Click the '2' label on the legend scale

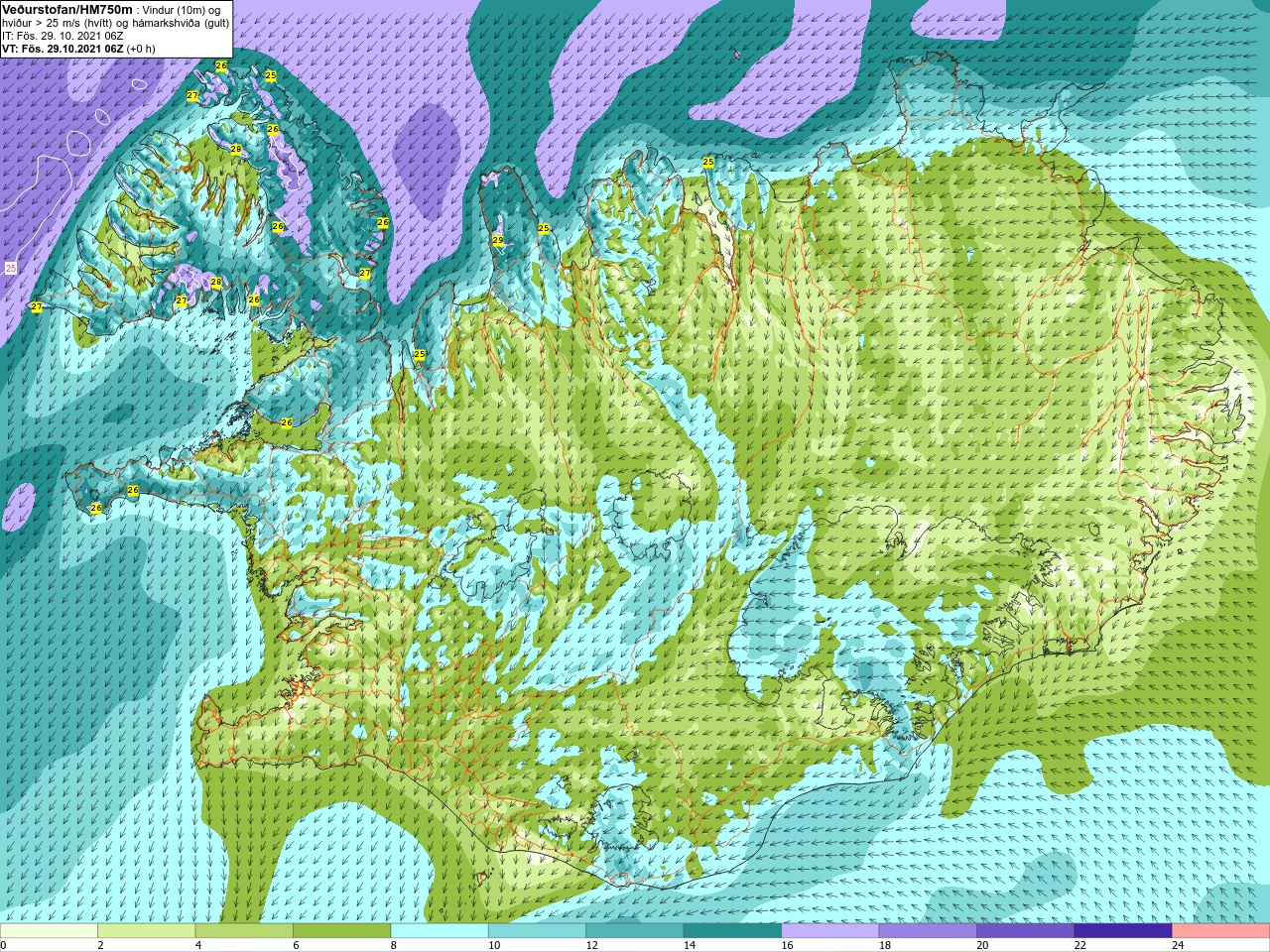(x=101, y=945)
